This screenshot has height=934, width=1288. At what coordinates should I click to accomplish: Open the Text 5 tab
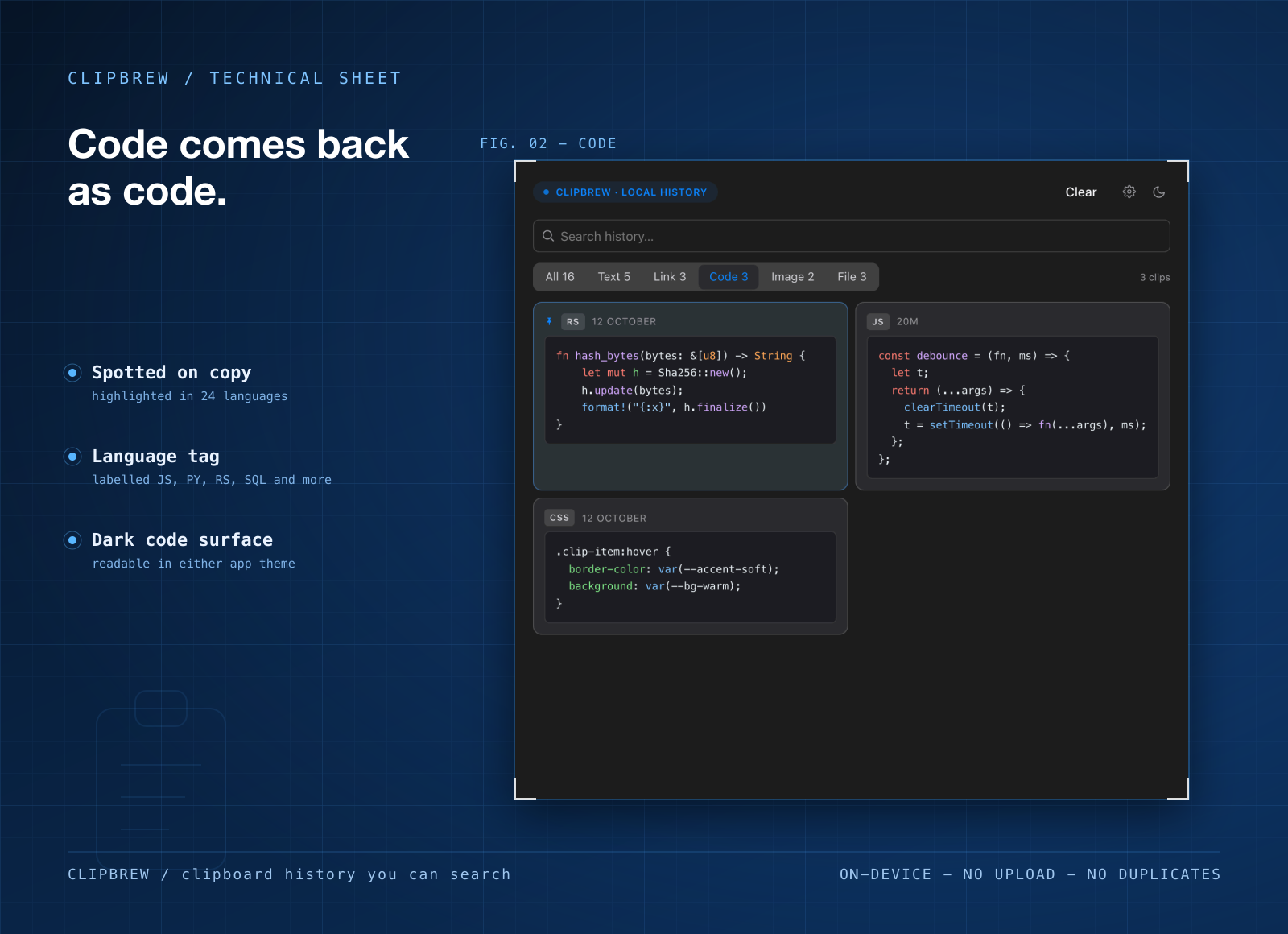[614, 277]
